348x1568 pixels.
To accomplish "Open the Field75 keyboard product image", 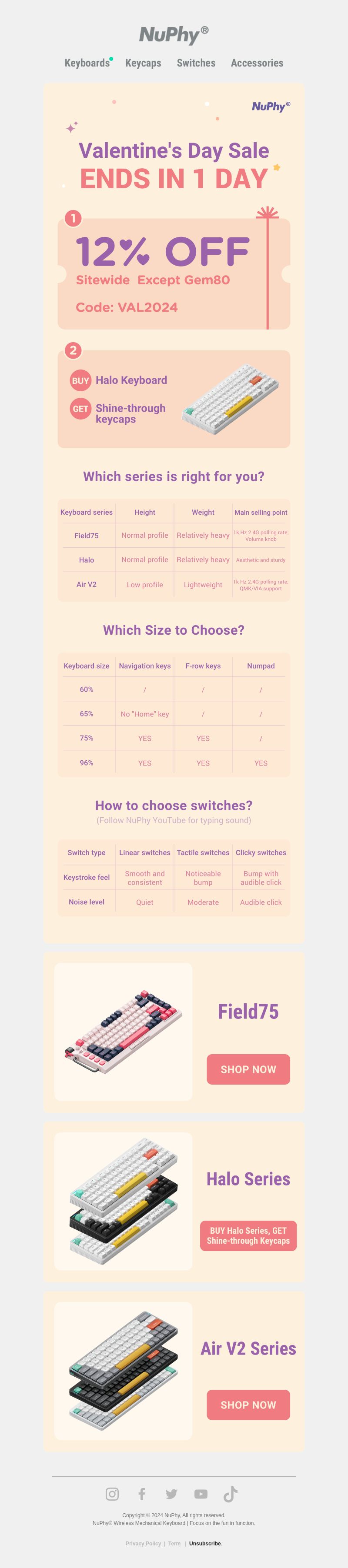I will coord(123,1032).
